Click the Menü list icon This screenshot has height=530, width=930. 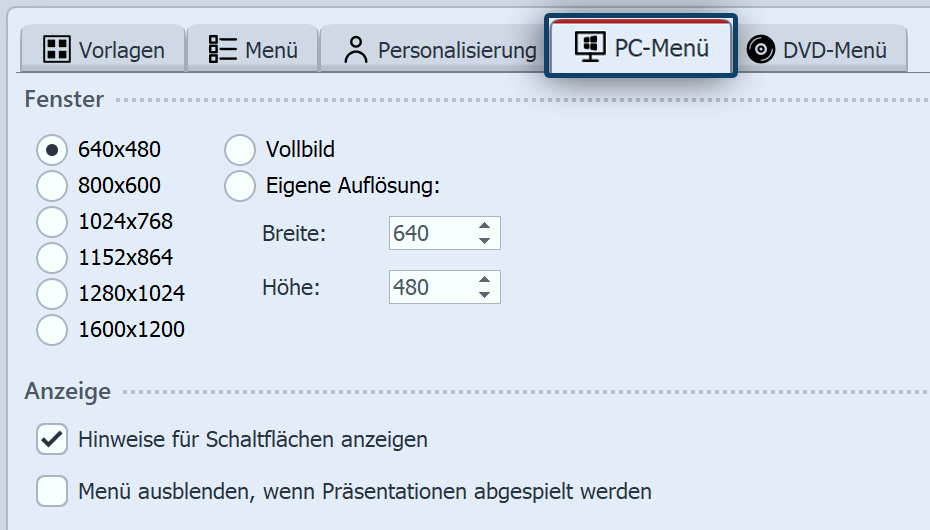[222, 49]
